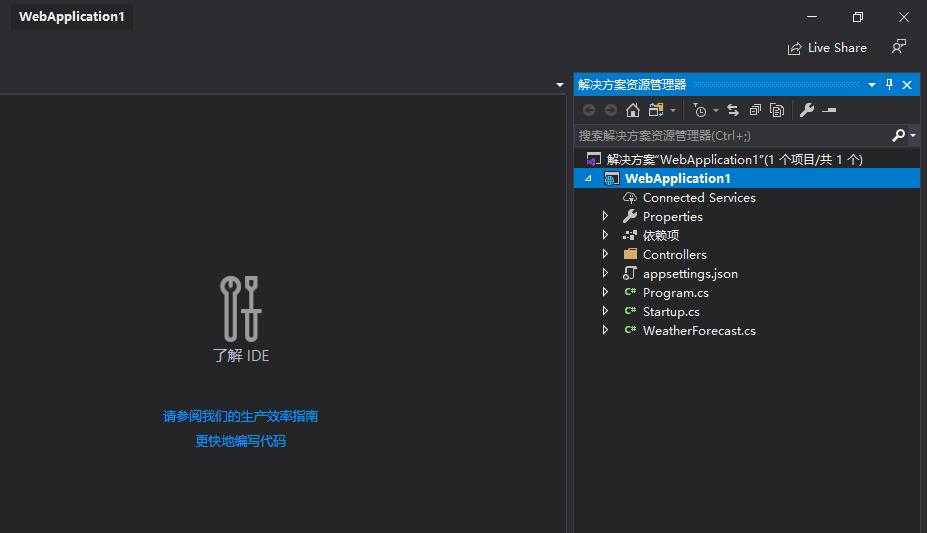
Task: Expand the Properties node
Action: click(x=605, y=216)
